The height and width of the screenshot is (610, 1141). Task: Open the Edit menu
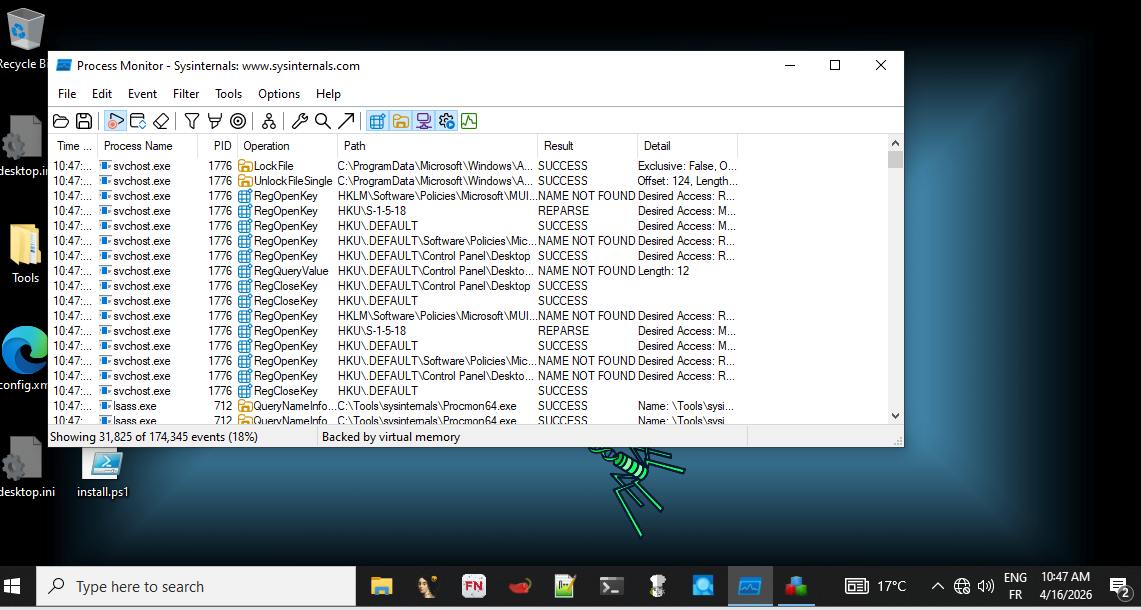102,94
